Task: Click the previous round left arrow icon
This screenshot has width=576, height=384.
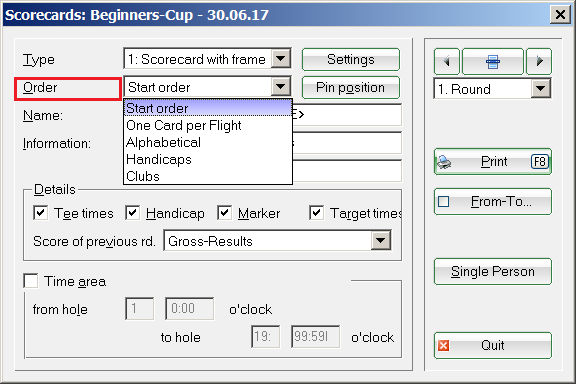Action: pos(447,61)
